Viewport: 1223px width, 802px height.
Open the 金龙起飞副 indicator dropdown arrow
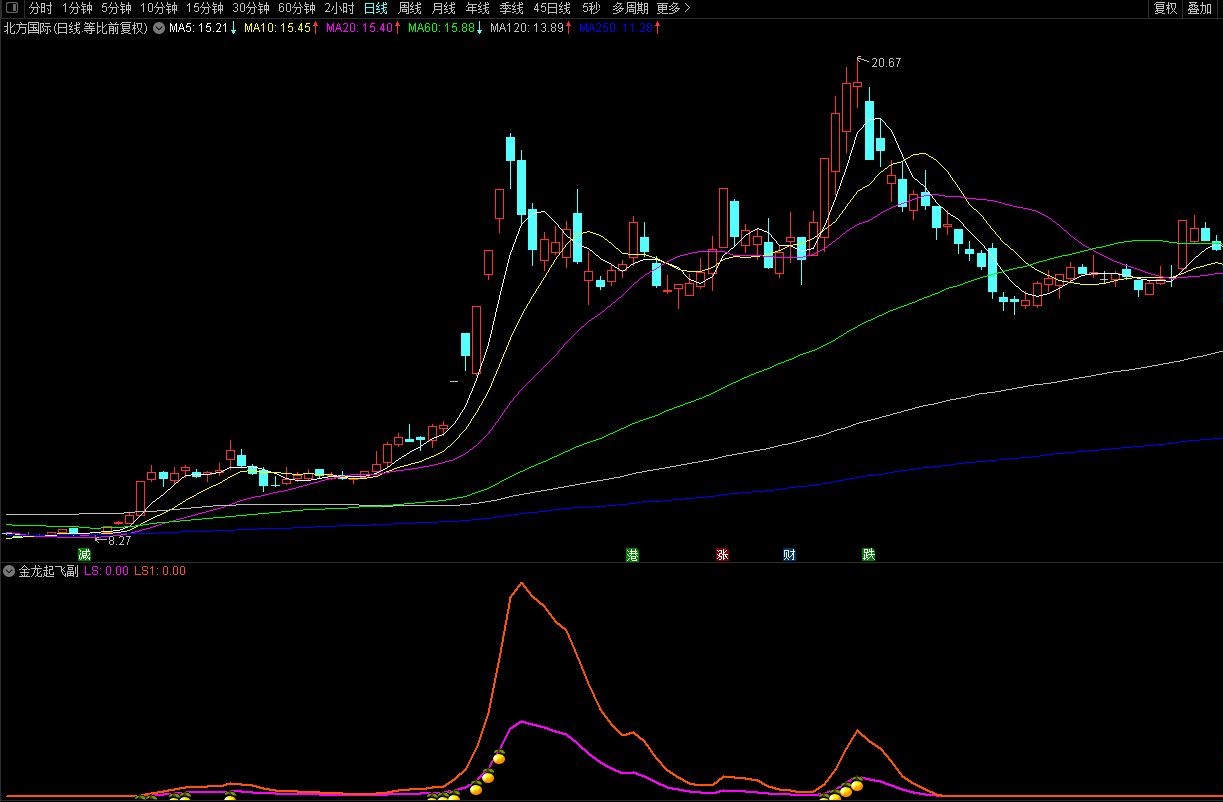click(9, 571)
